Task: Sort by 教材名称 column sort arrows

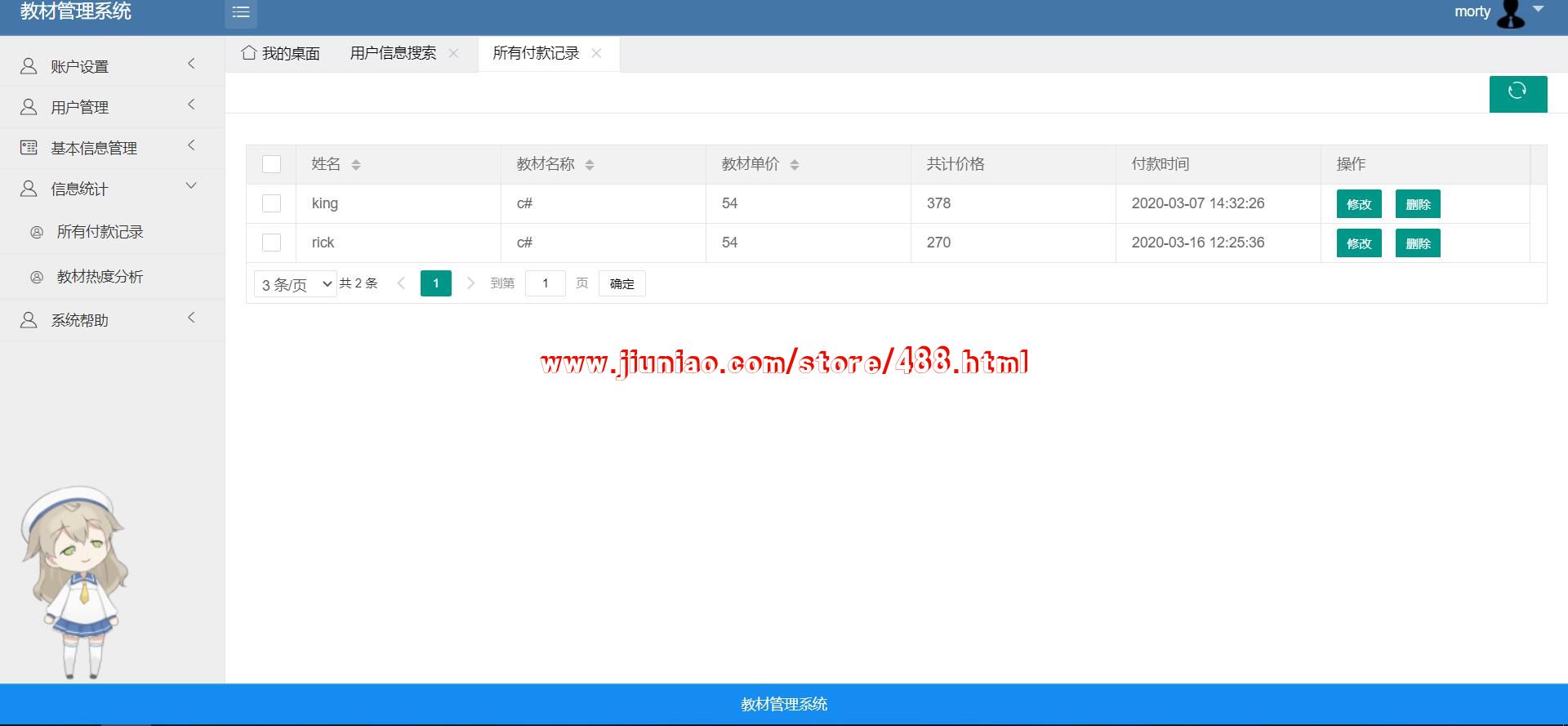Action: pyautogui.click(x=590, y=165)
